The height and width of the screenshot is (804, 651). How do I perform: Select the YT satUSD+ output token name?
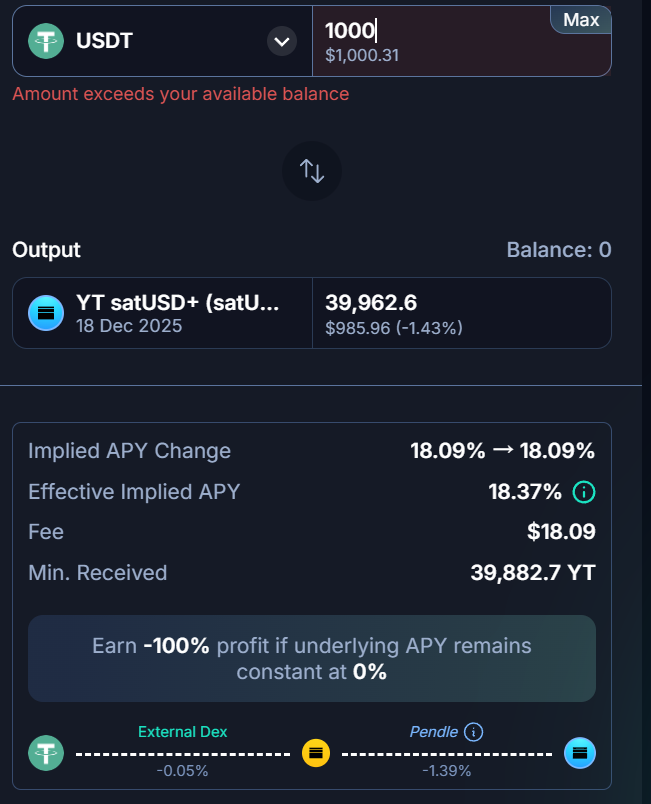coord(178,302)
